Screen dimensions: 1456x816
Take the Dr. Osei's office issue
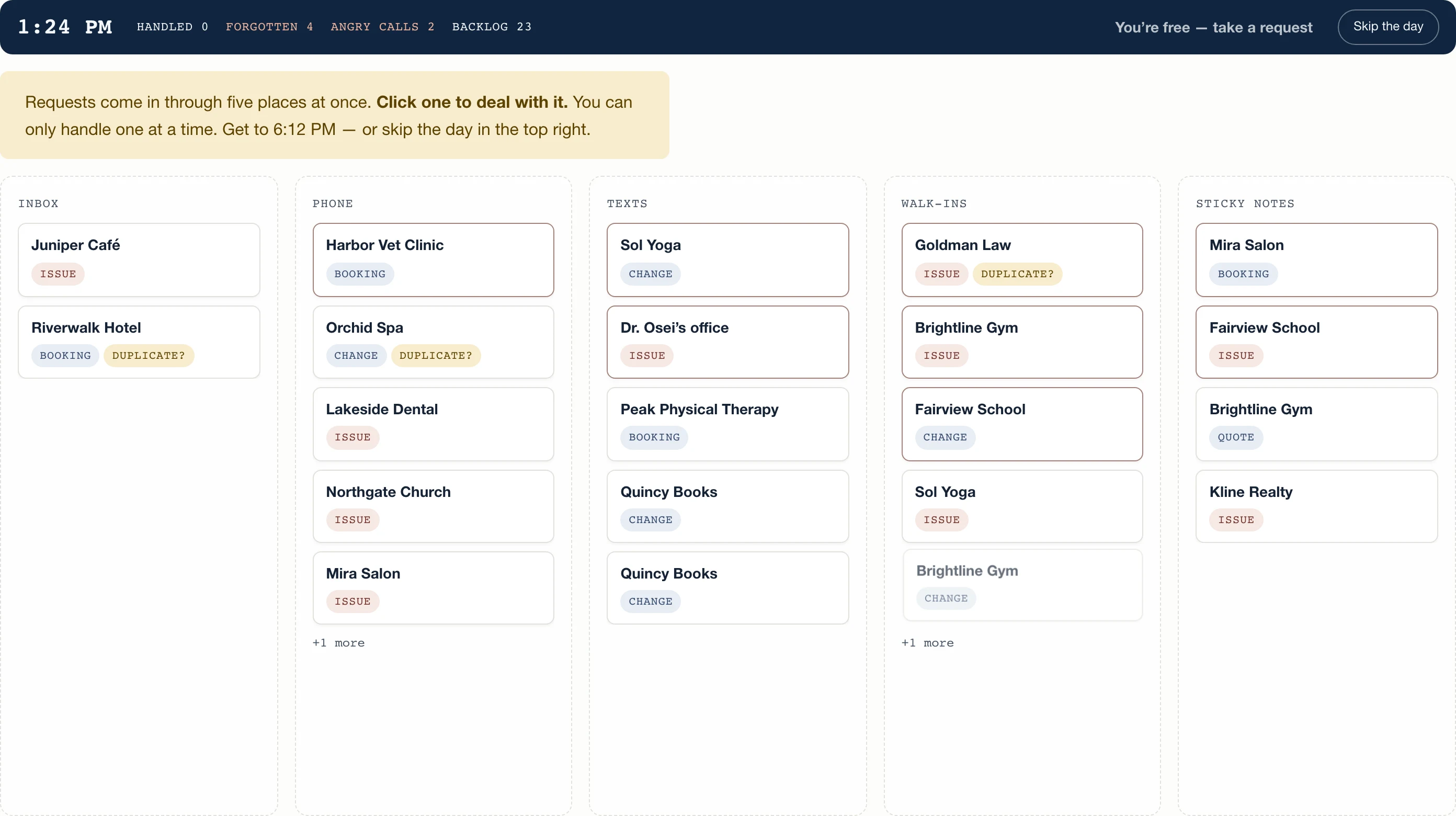click(x=727, y=342)
